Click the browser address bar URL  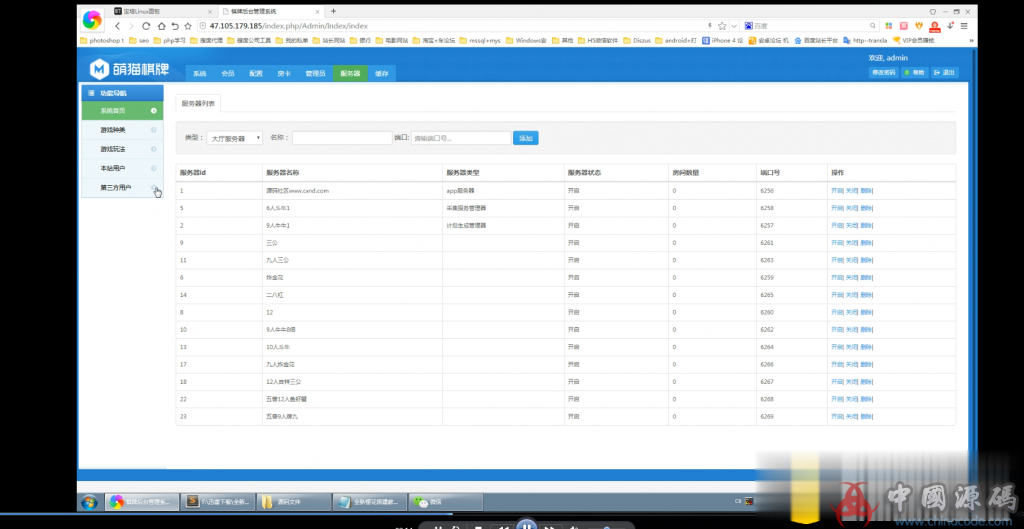tap(289, 26)
